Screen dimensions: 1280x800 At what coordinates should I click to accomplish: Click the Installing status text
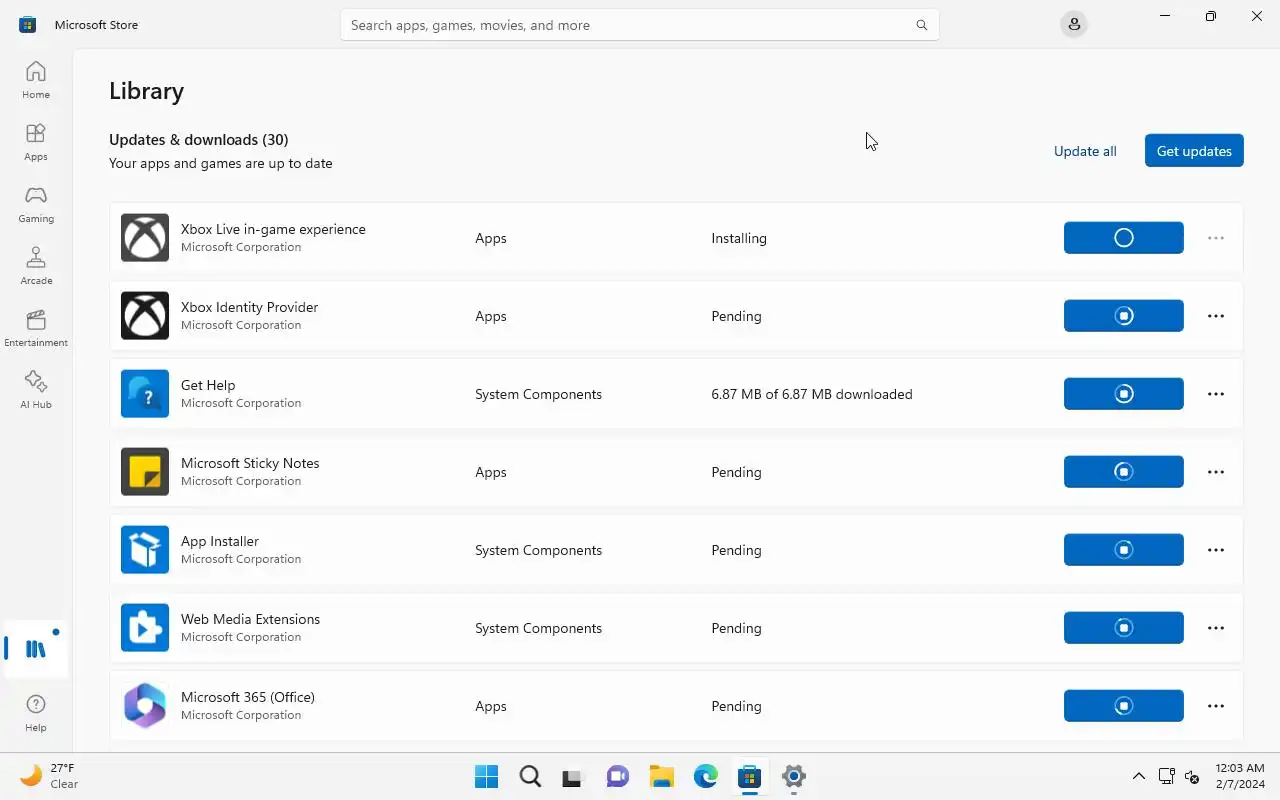(x=739, y=238)
